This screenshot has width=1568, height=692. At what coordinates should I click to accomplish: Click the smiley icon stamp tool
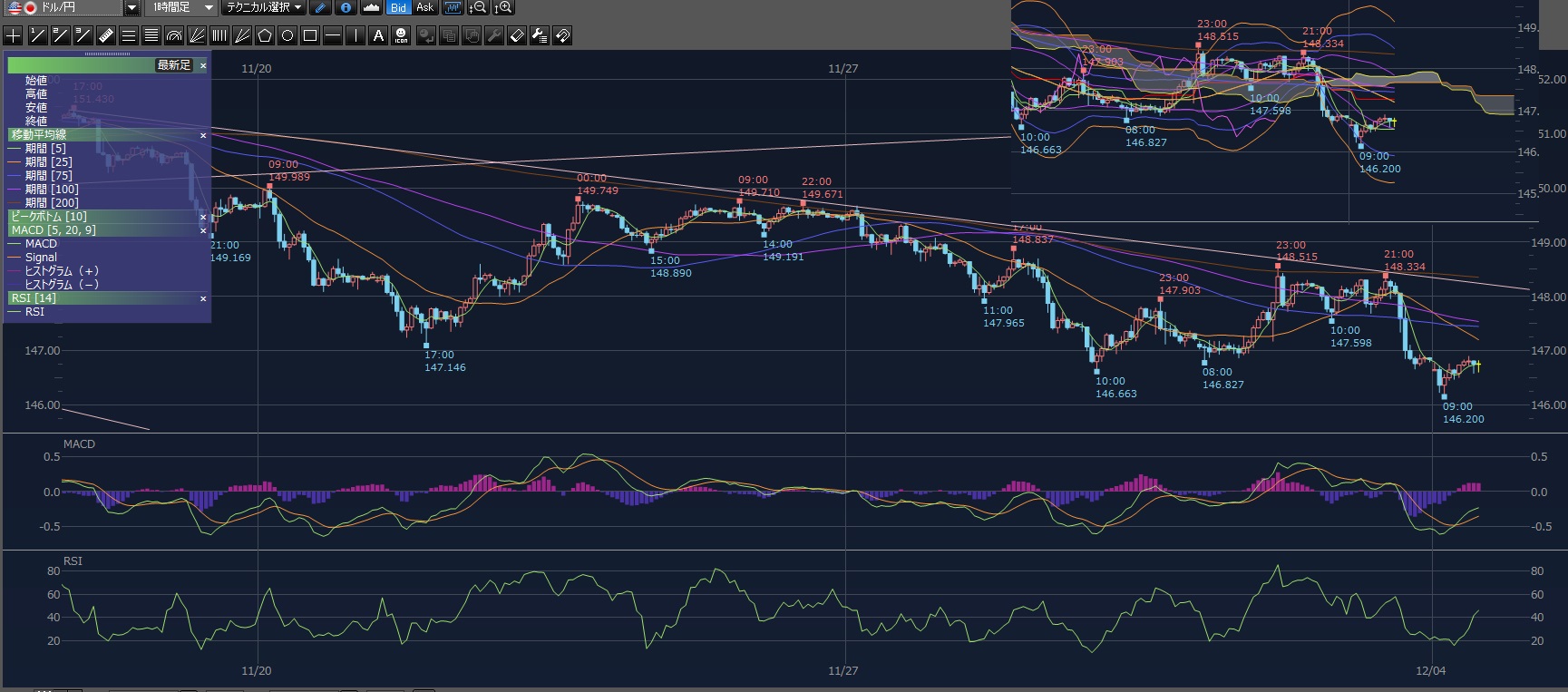[x=402, y=36]
